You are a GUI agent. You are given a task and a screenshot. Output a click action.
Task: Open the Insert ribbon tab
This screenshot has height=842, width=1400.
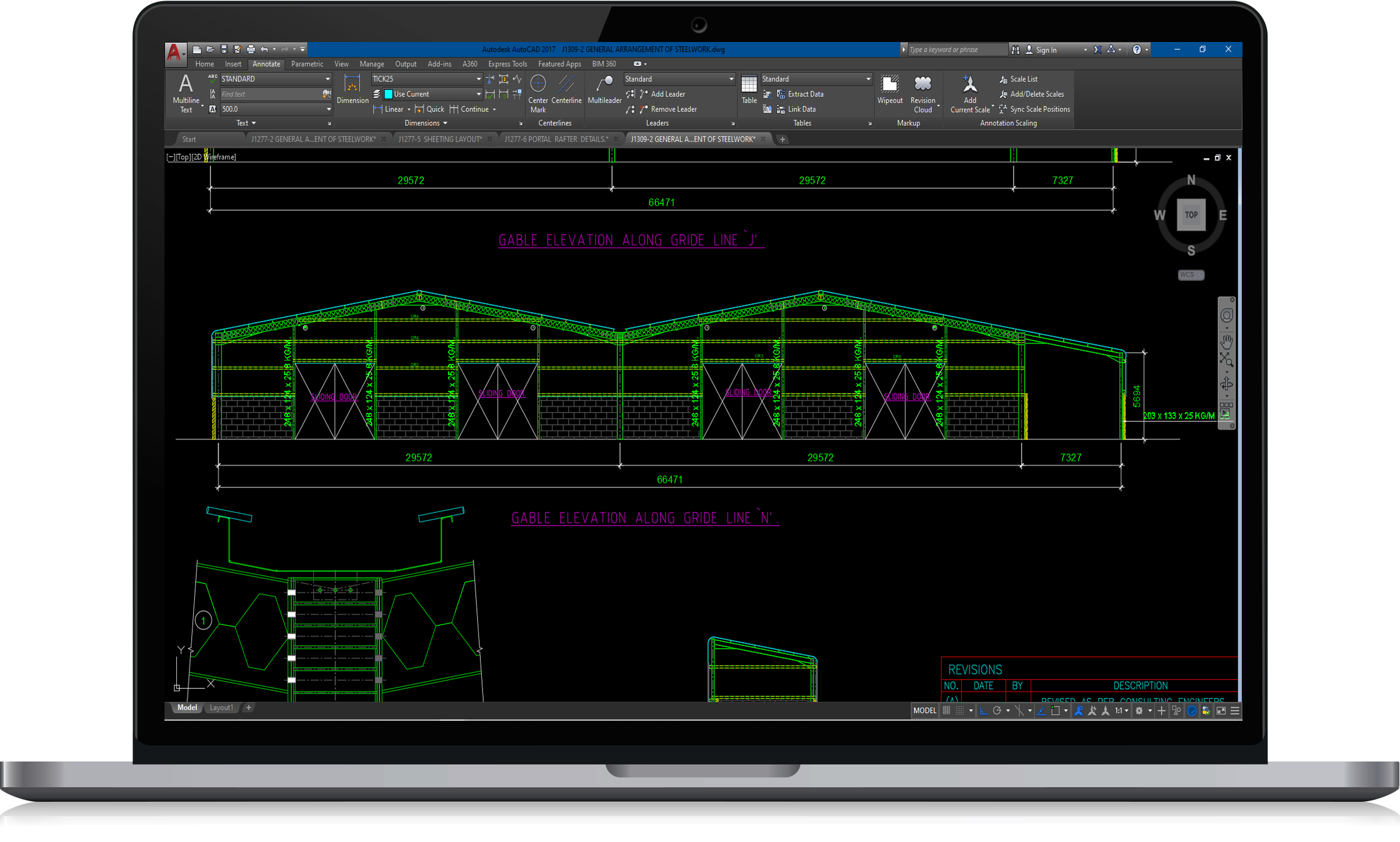(x=233, y=64)
